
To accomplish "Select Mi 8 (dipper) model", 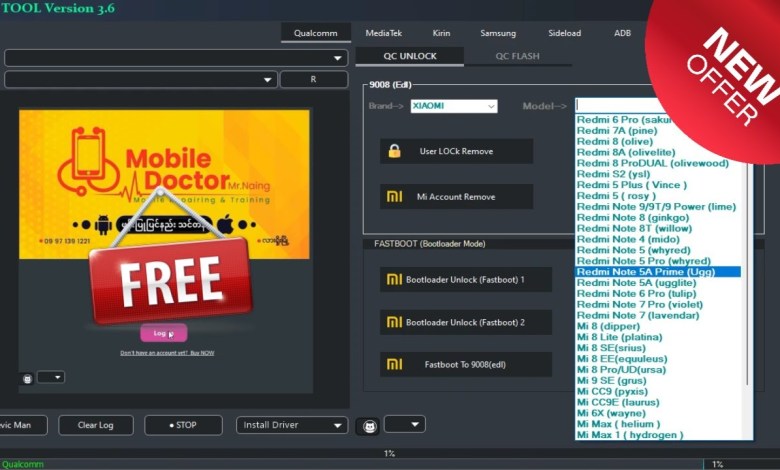I will click(608, 326).
